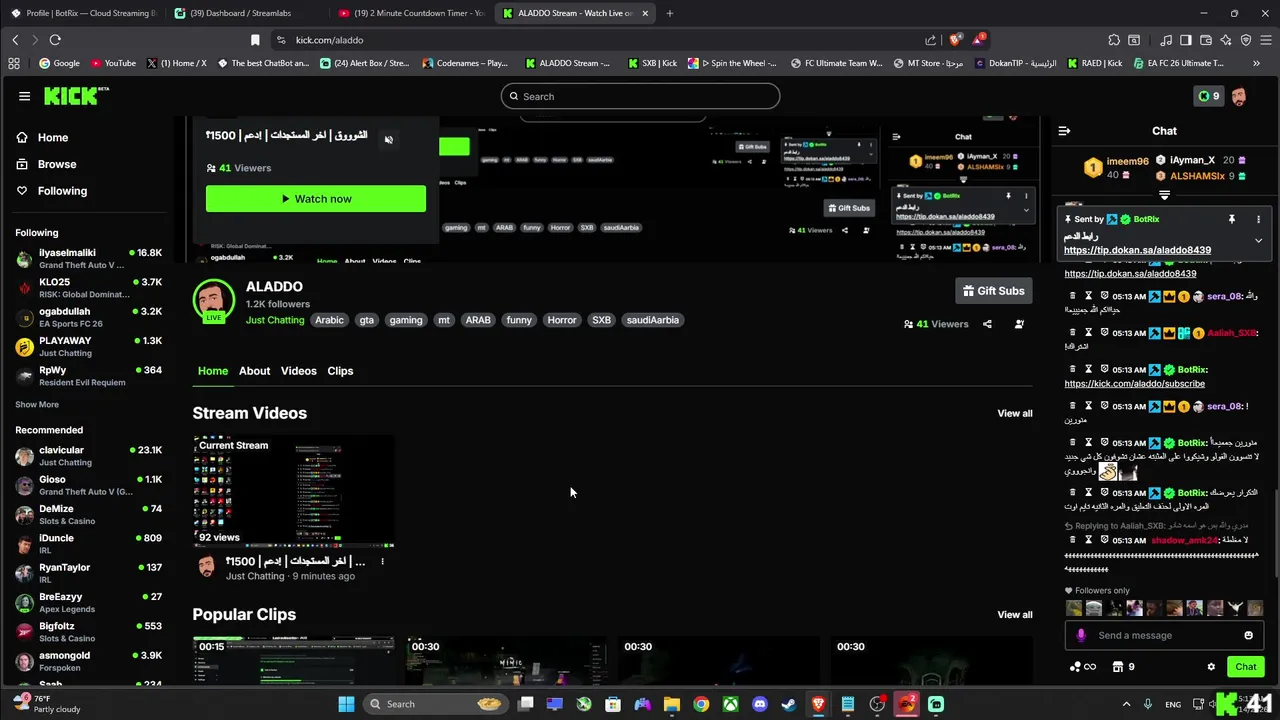Open the Kick coin balance showing 9

(x=1208, y=96)
